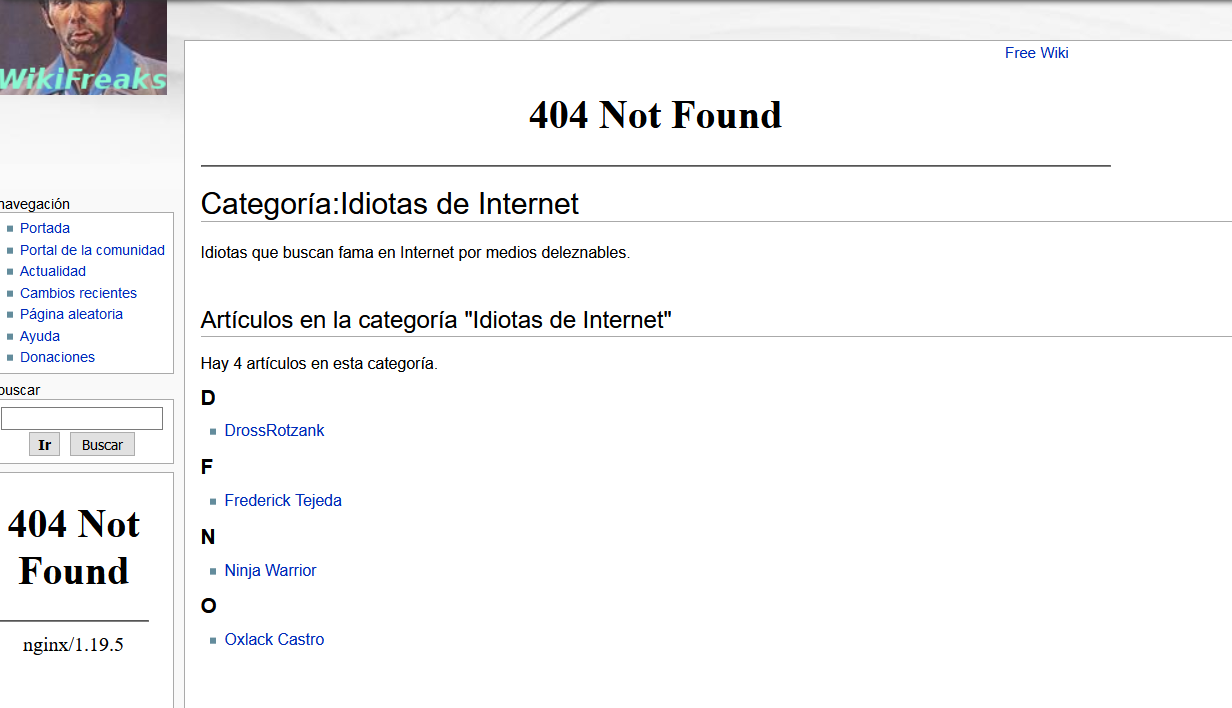Open the Donaciones link
This screenshot has height=708, width=1232.
57,357
